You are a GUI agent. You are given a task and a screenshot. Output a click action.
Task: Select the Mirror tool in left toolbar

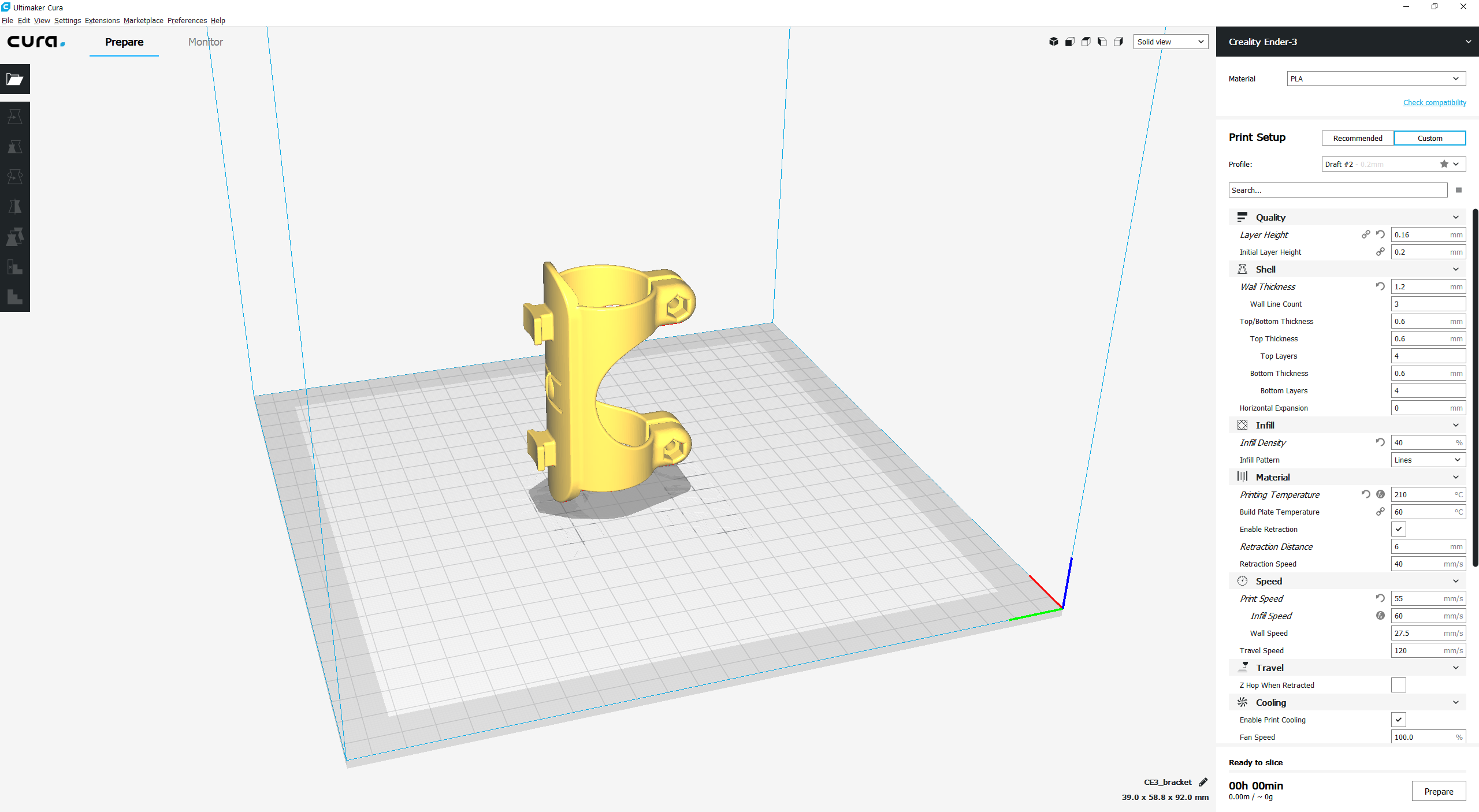point(15,207)
